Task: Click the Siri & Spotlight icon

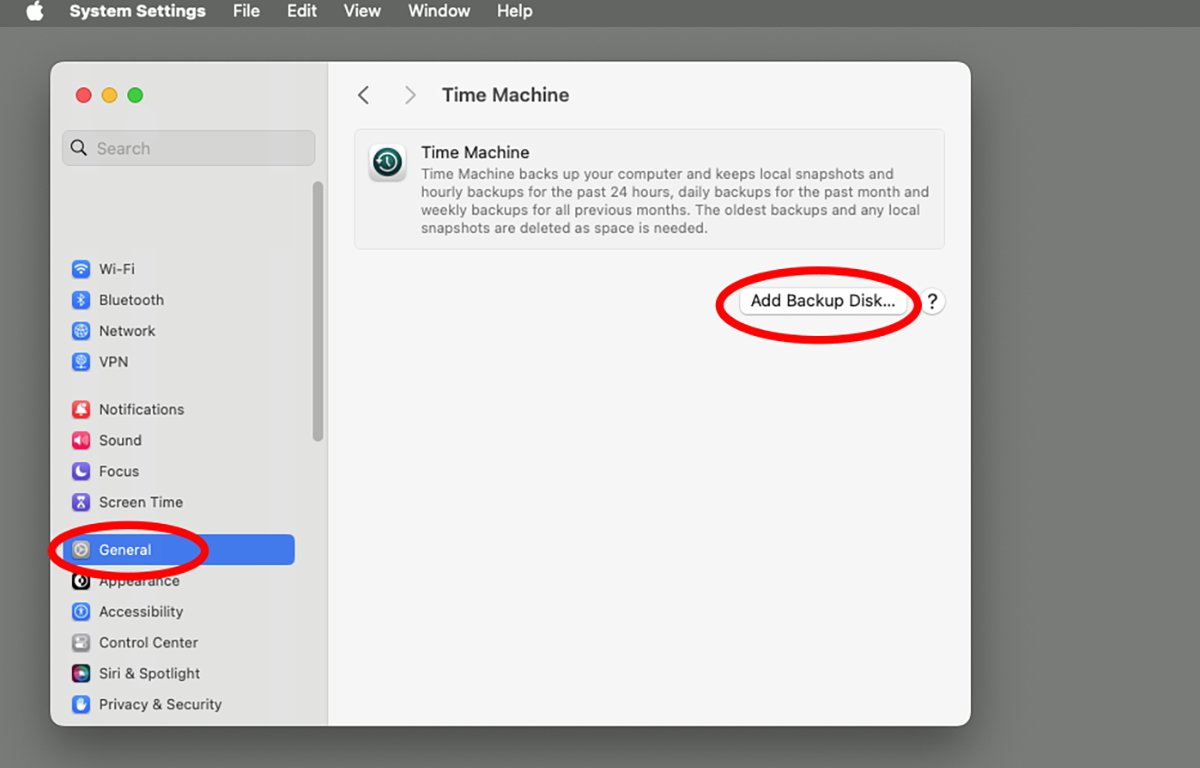Action: pos(81,674)
